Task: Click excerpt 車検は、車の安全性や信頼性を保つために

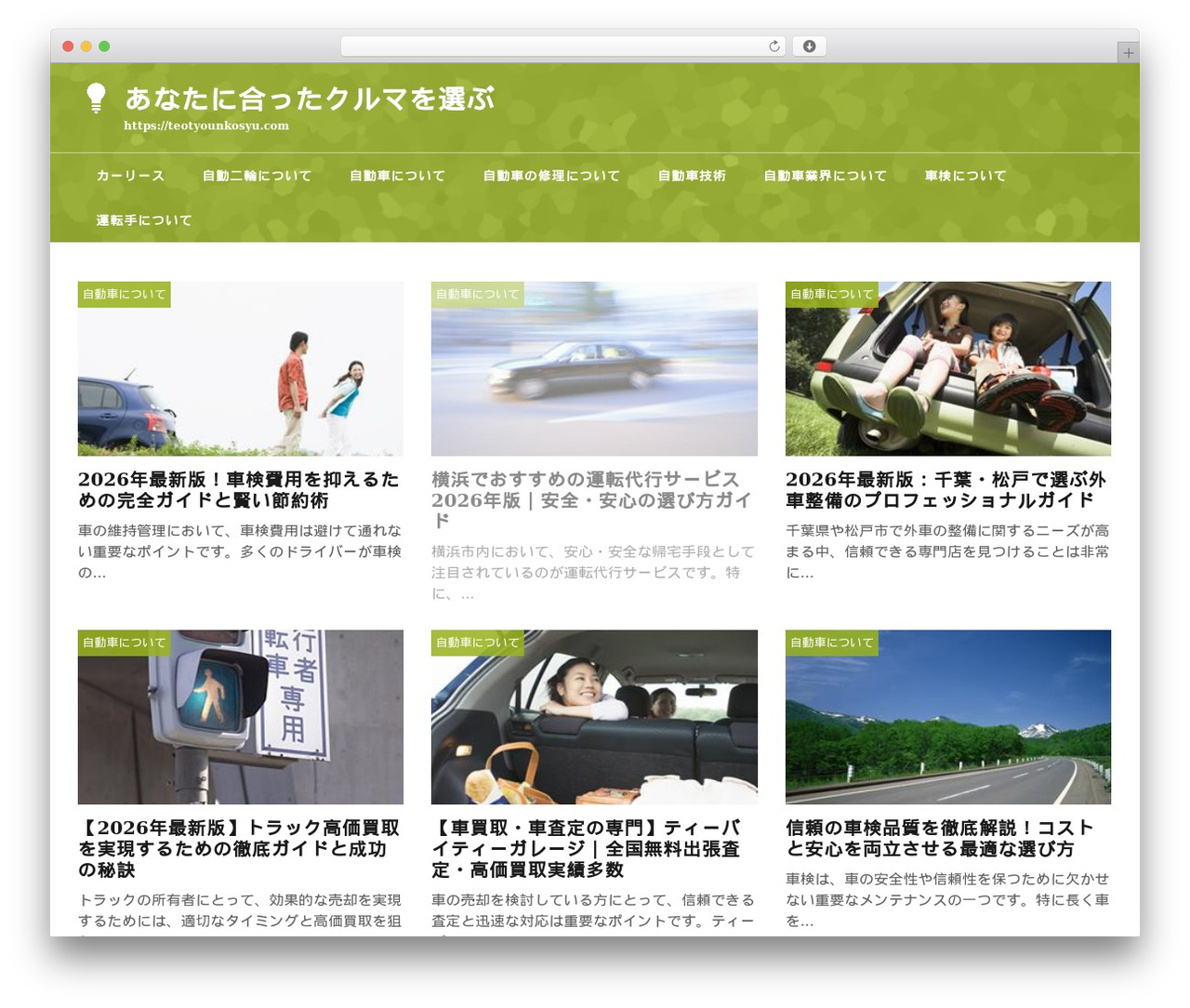Action: point(947,900)
